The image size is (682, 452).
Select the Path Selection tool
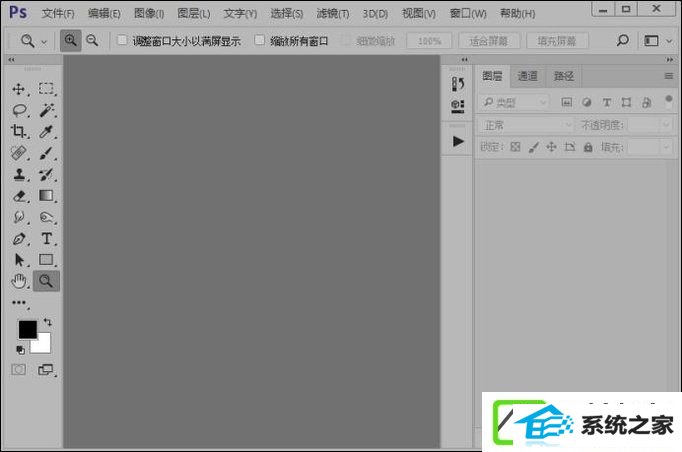(x=19, y=260)
